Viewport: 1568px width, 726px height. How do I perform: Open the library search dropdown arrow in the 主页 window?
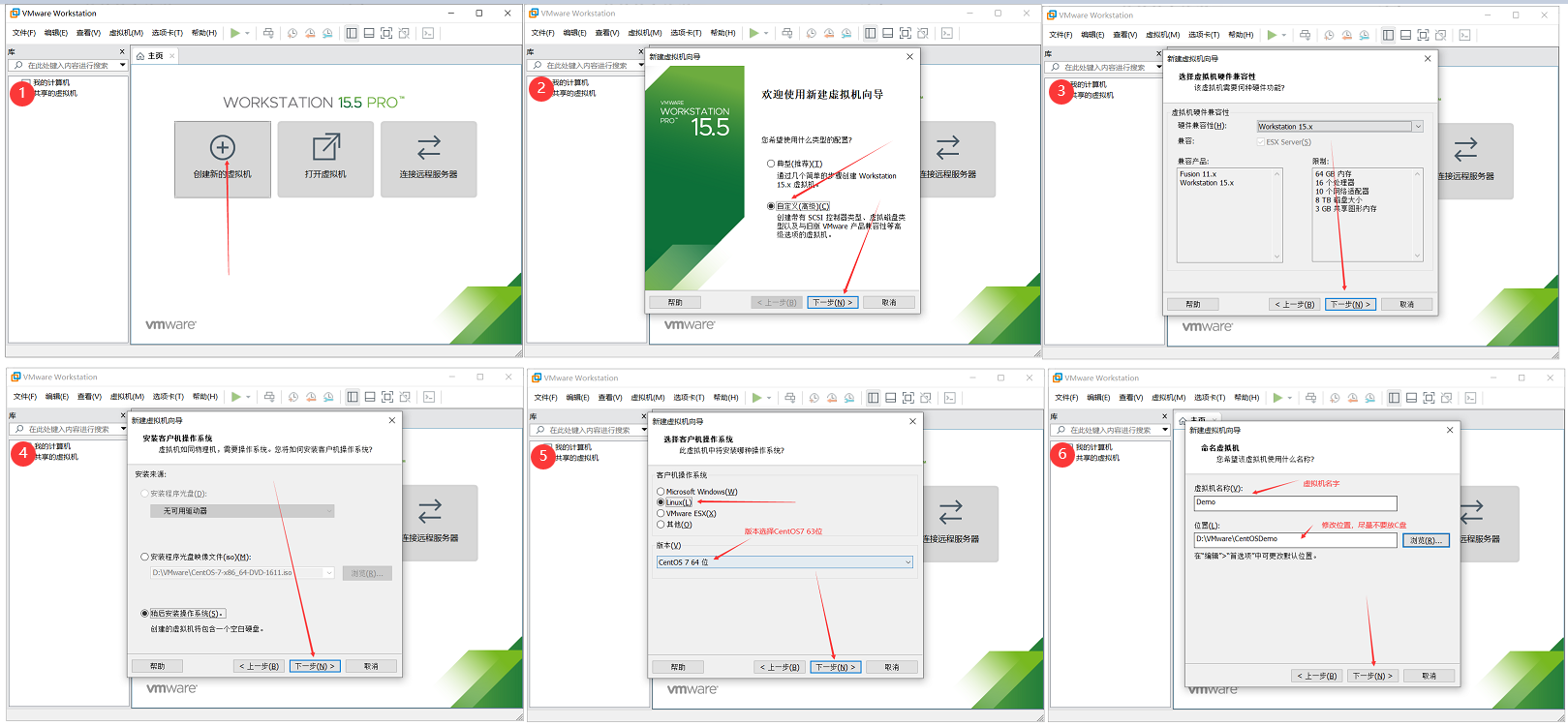122,66
